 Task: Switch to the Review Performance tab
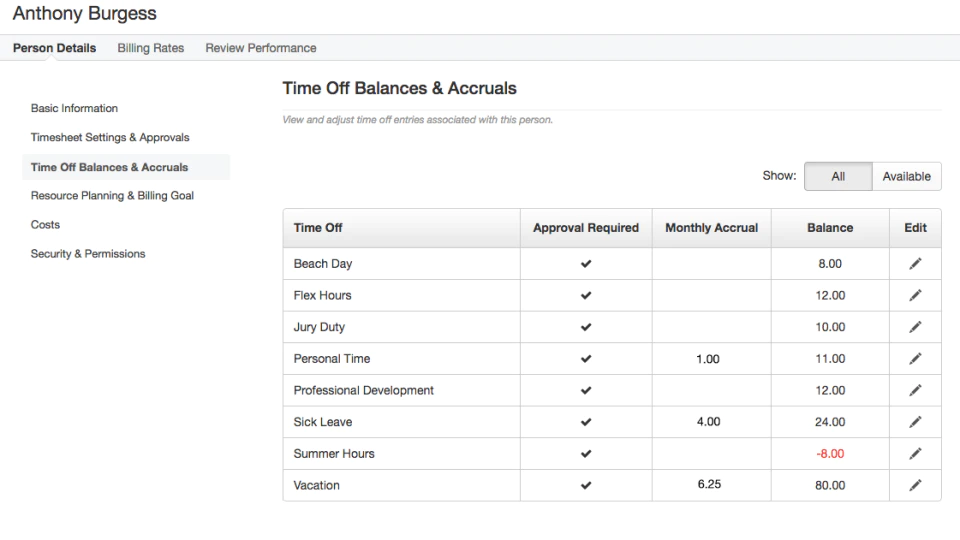point(261,48)
